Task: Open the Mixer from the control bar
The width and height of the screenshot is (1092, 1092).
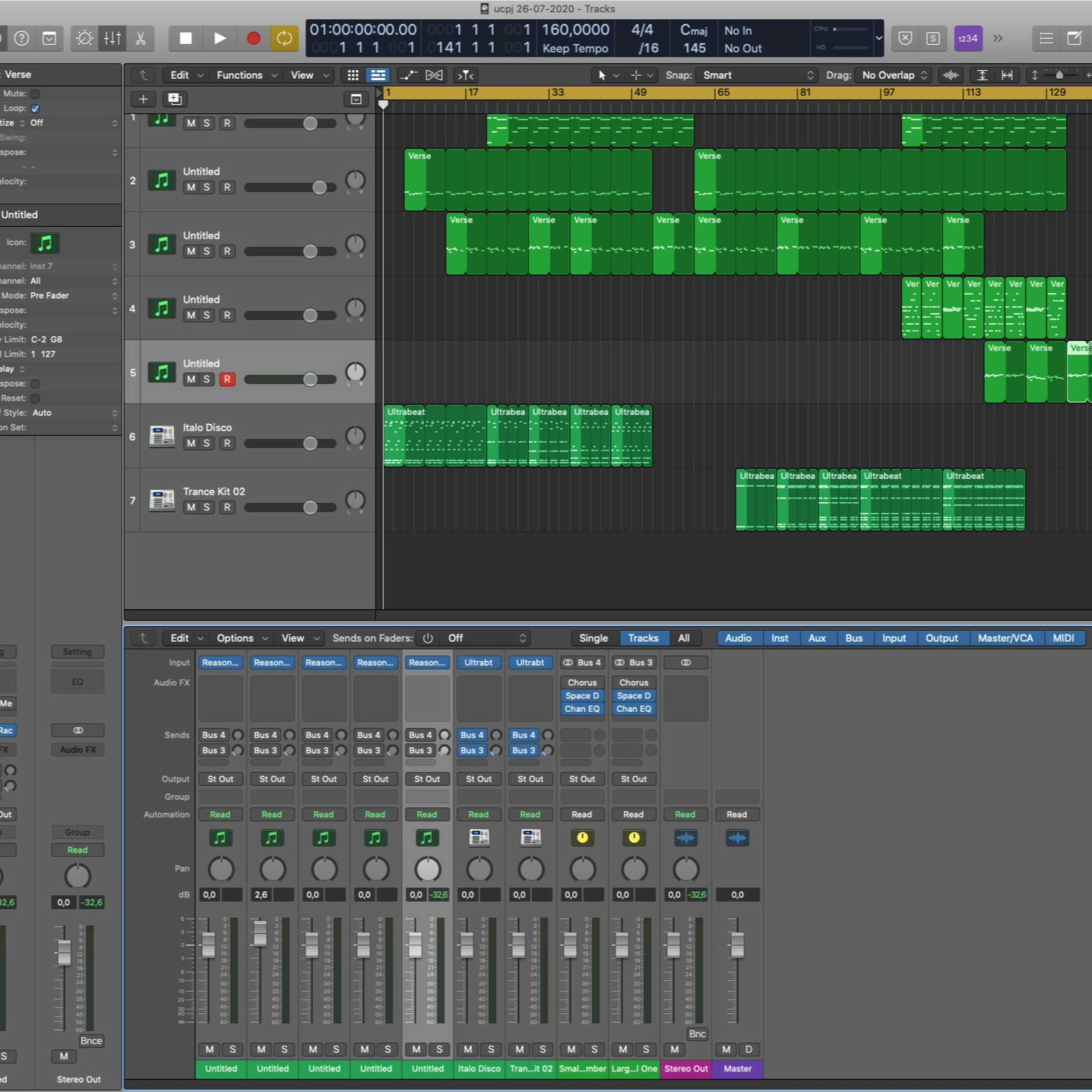Action: (x=112, y=39)
